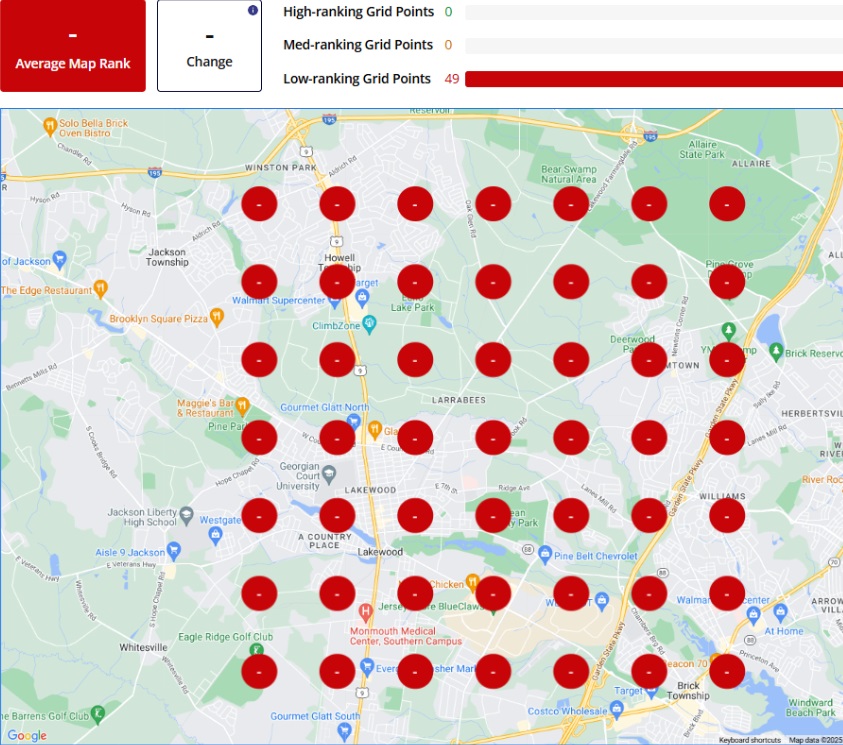The image size is (843, 745).
Task: Click the Med-ranking Grid Points bar
Action: coord(654,46)
